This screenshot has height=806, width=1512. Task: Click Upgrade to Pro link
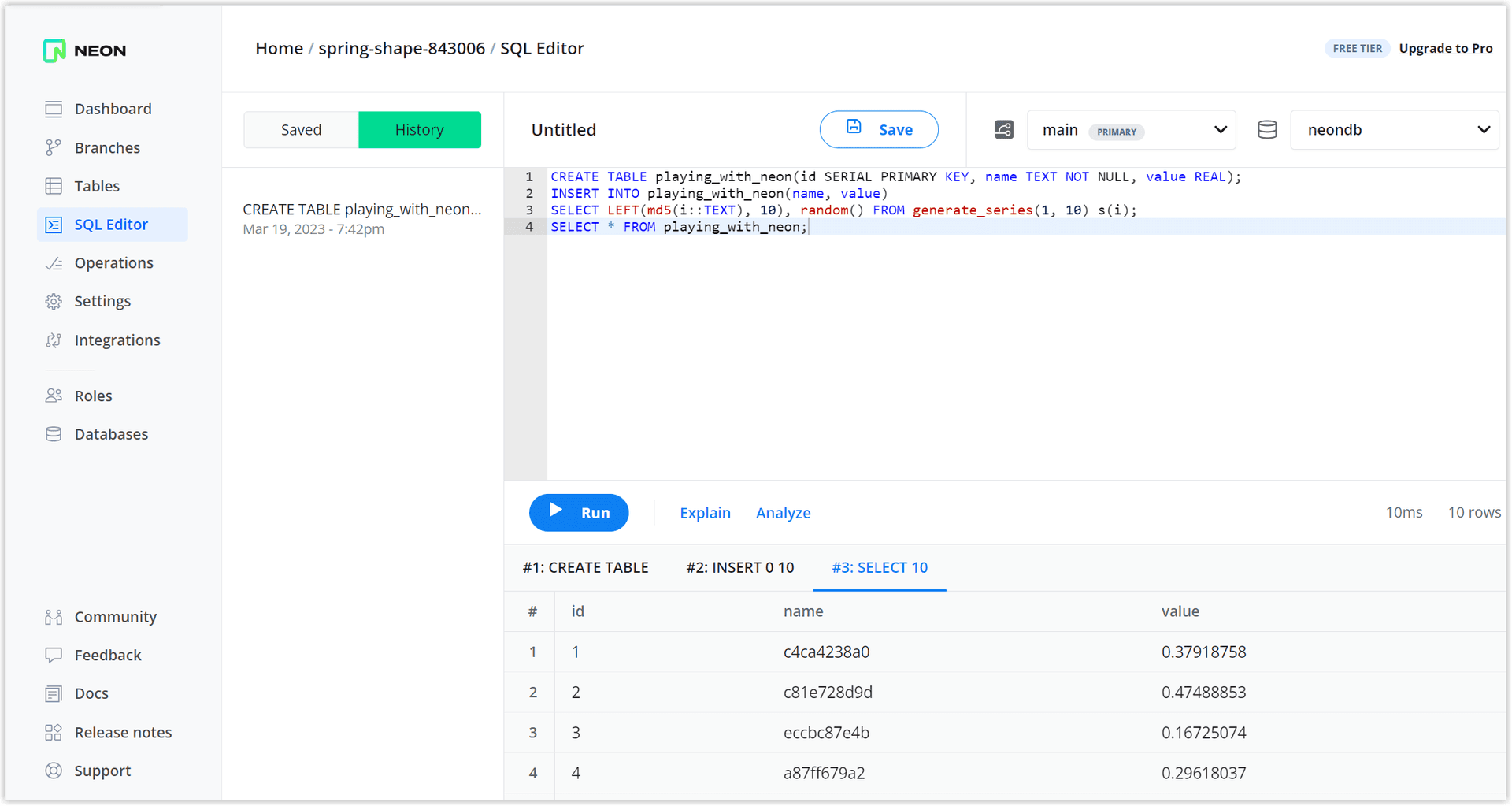pyautogui.click(x=1446, y=49)
